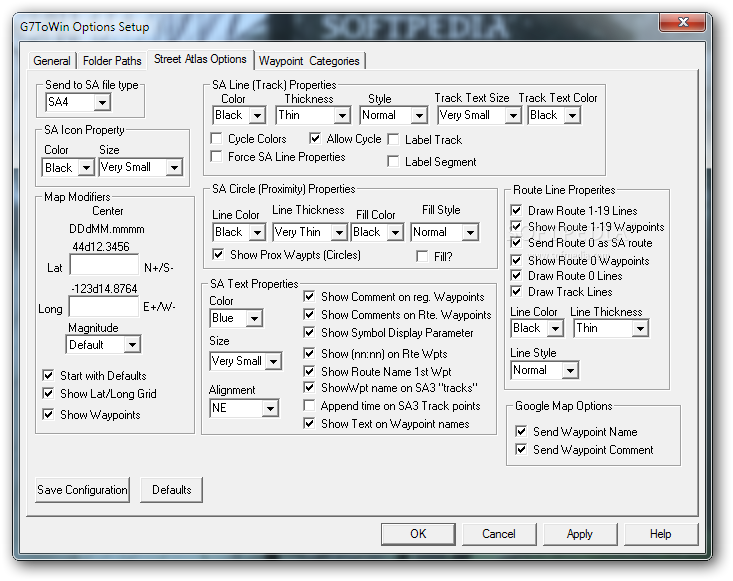Select the Street Atlas Options tab
Image resolution: width=733 pixels, height=581 pixels.
pos(200,59)
